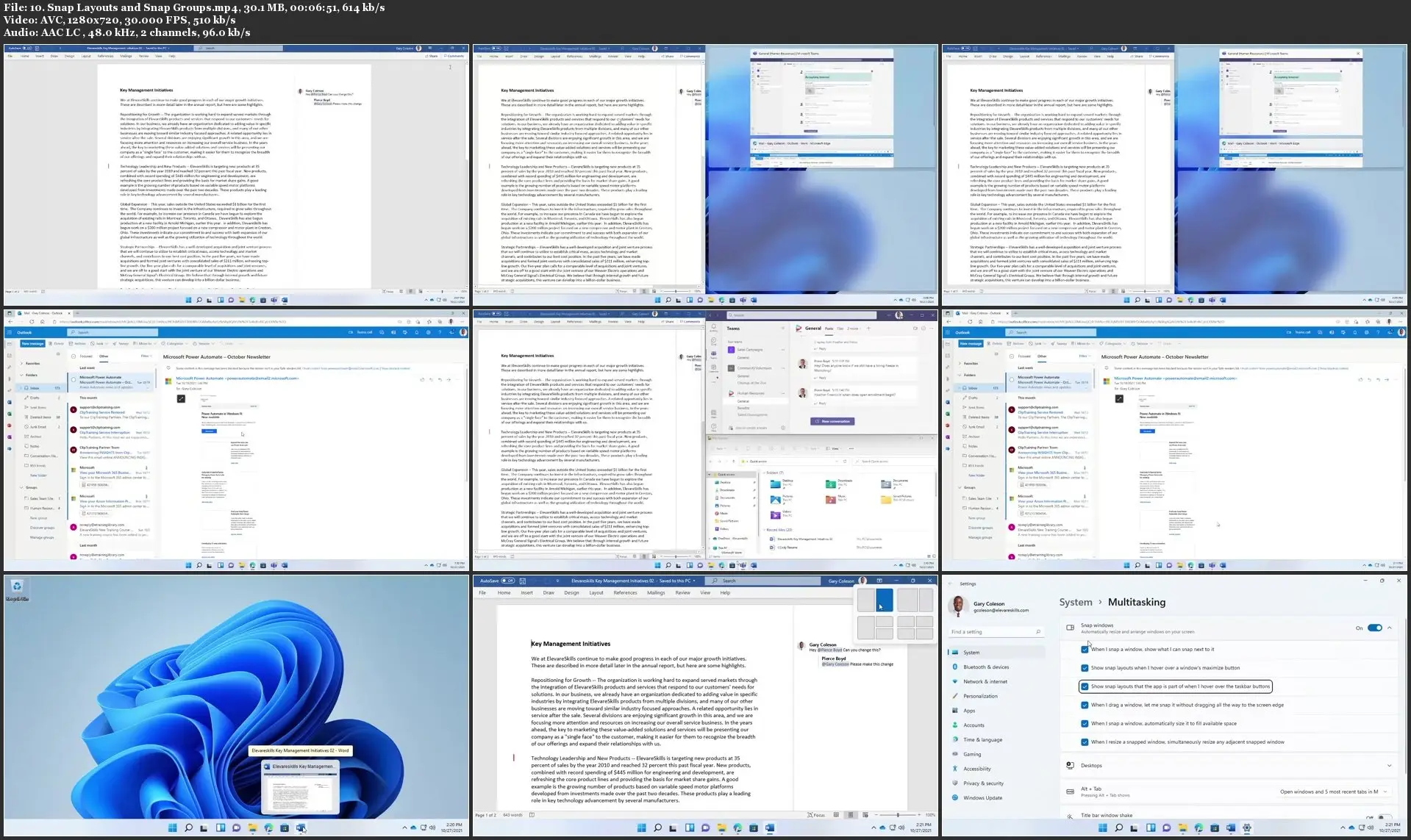Click '643 words' count in Word status bar

[x=512, y=815]
